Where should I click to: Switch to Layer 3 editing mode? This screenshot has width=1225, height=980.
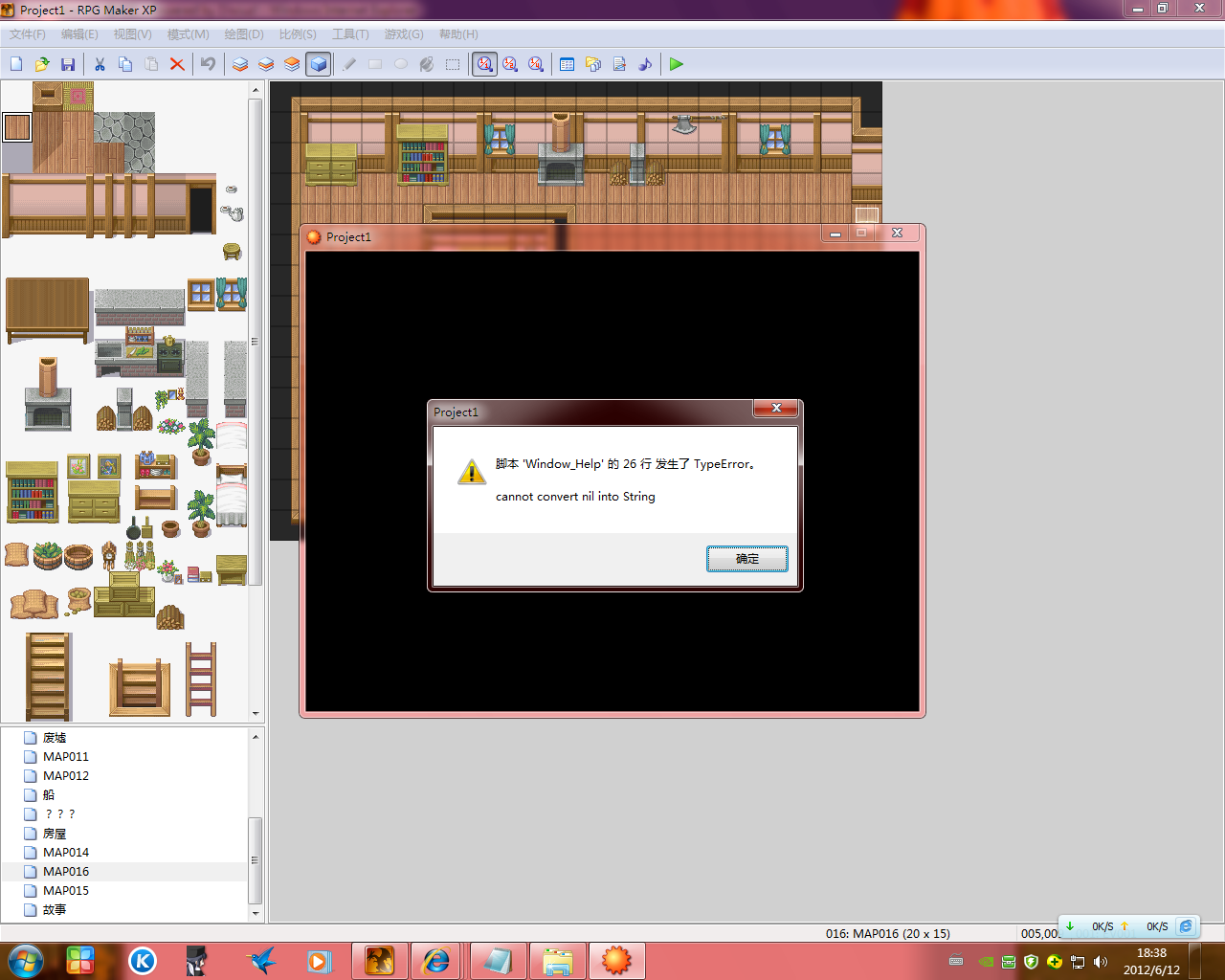pyautogui.click(x=292, y=64)
